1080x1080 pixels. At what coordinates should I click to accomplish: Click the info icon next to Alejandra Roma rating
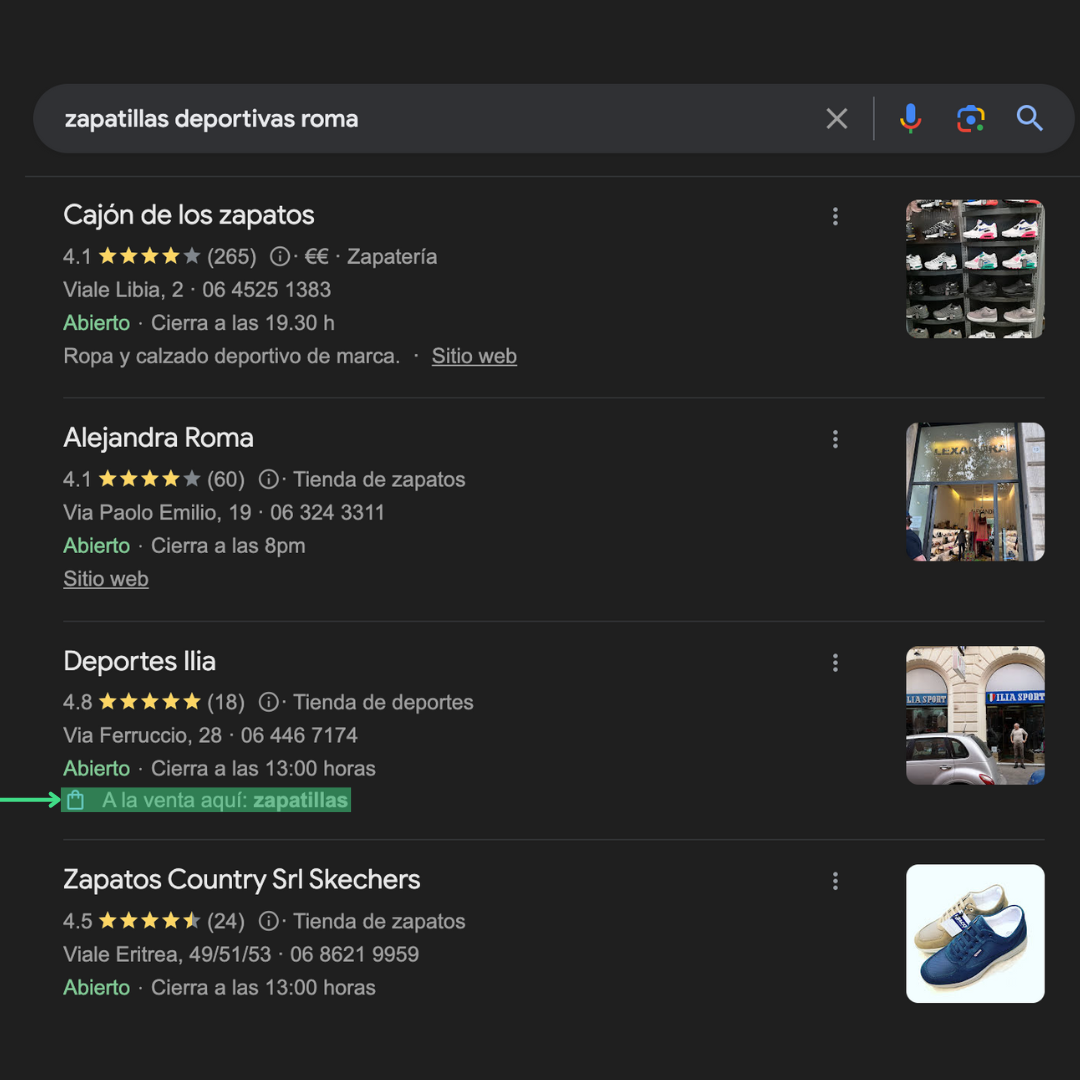pyautogui.click(x=268, y=479)
